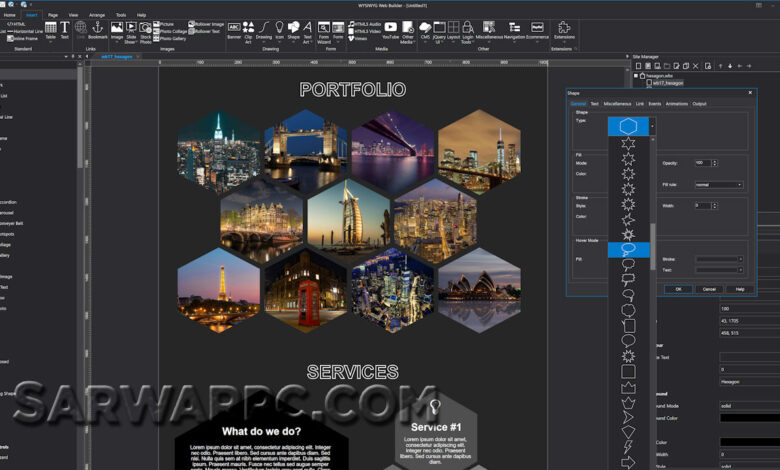Insert a Banner object

click(234, 30)
